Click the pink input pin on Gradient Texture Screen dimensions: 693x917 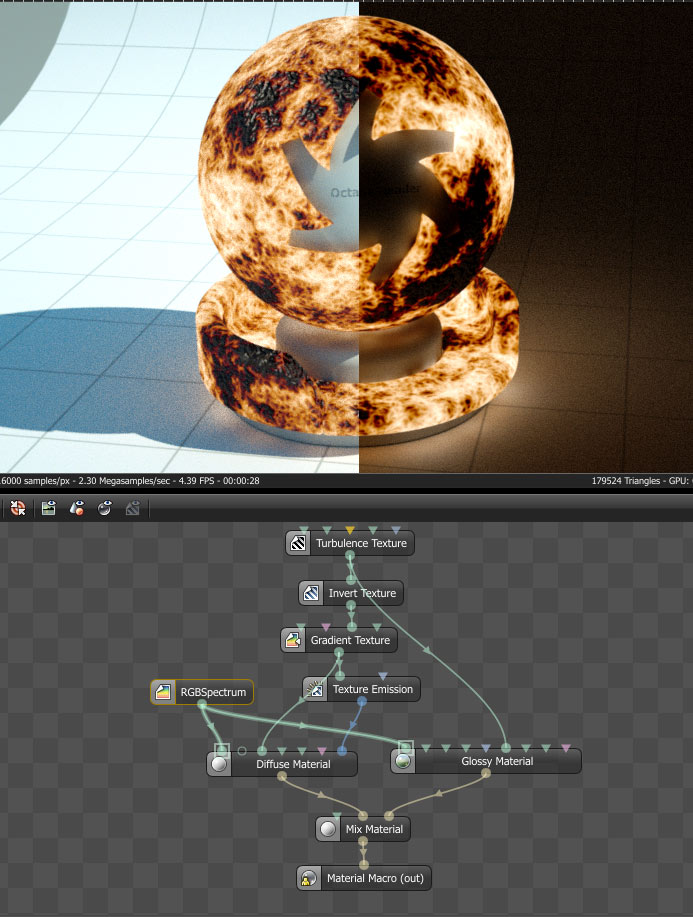tap(326, 628)
